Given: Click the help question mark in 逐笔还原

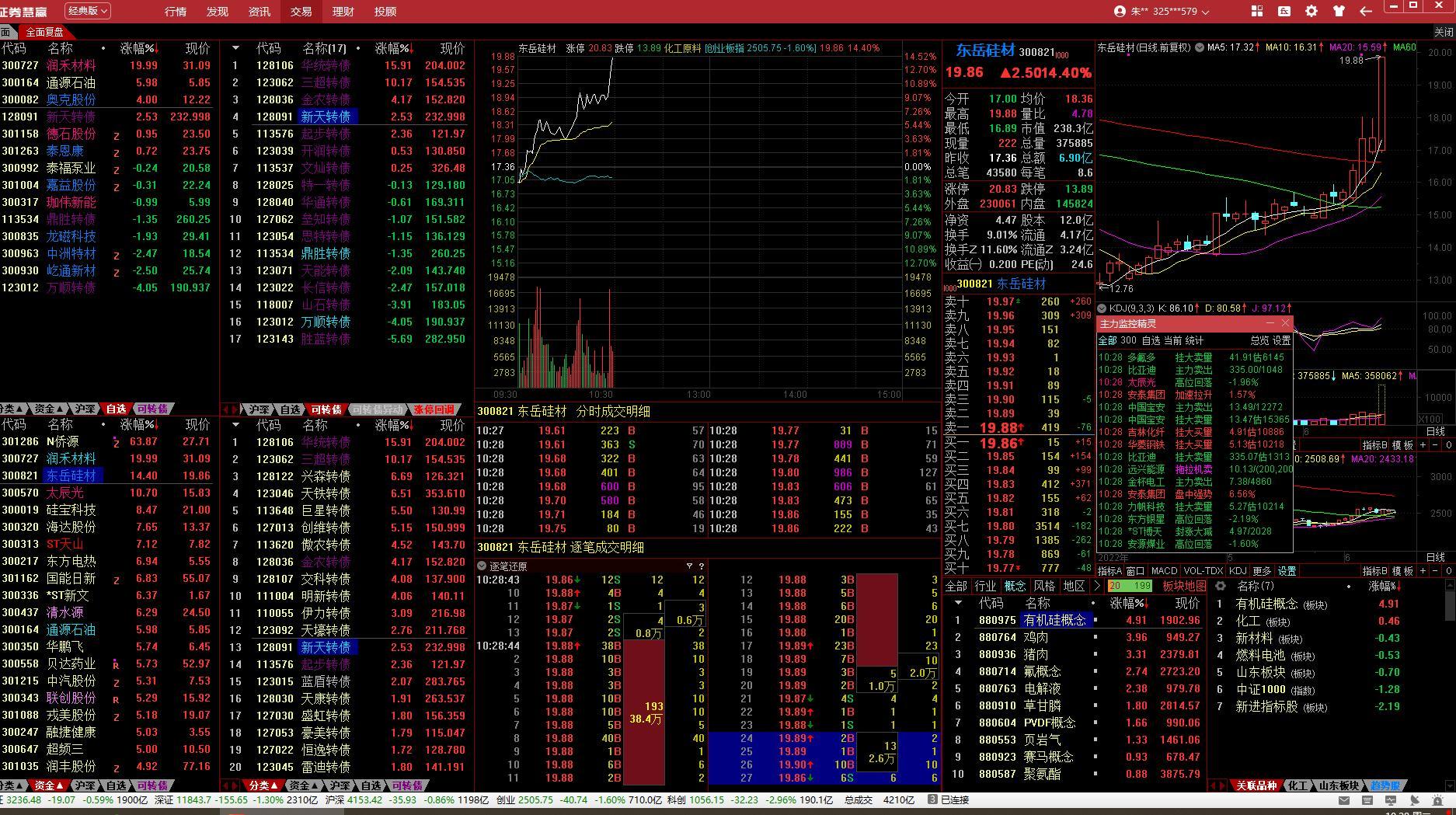Looking at the screenshot, I should click(x=701, y=566).
